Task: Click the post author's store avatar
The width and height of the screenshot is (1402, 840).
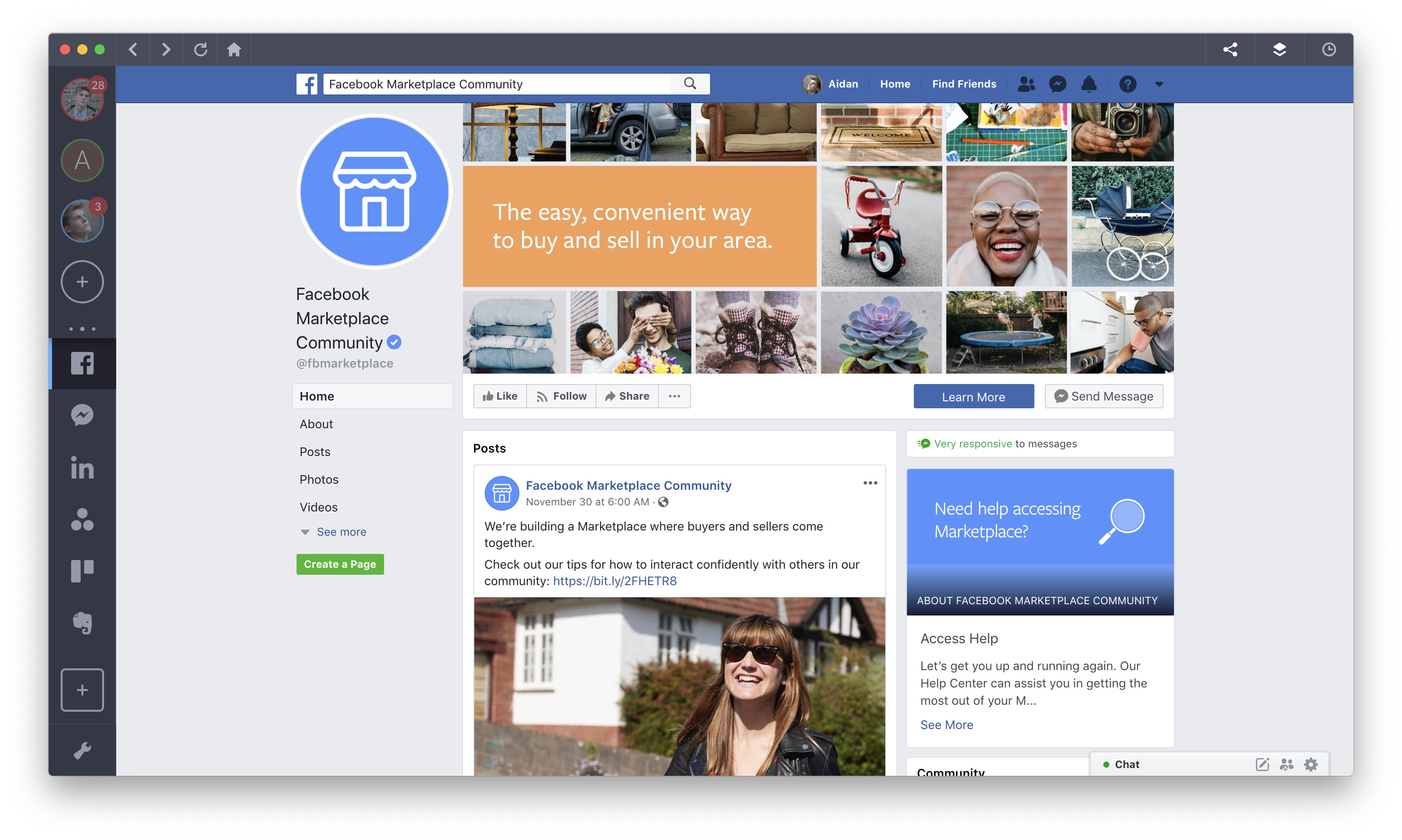Action: 502,493
